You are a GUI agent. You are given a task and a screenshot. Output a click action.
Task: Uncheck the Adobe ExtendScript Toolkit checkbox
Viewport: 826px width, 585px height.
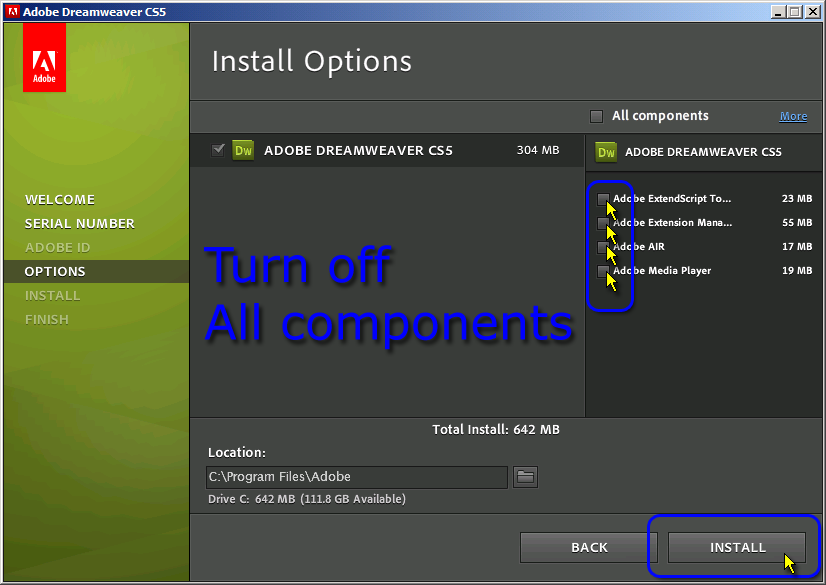point(603,199)
